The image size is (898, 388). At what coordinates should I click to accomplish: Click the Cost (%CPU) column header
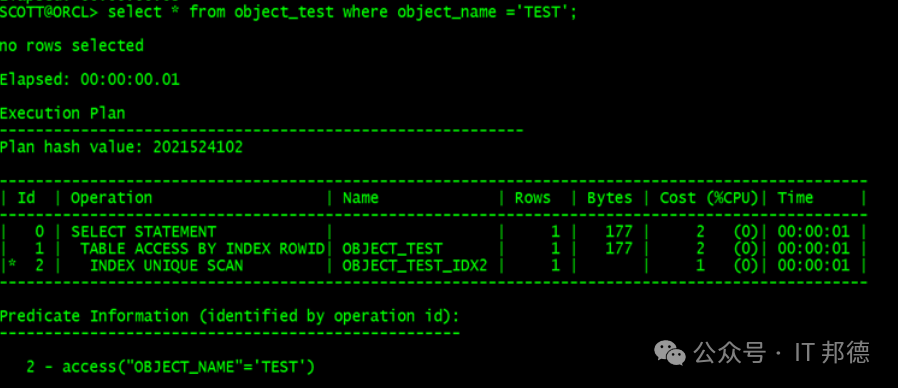[x=709, y=198]
